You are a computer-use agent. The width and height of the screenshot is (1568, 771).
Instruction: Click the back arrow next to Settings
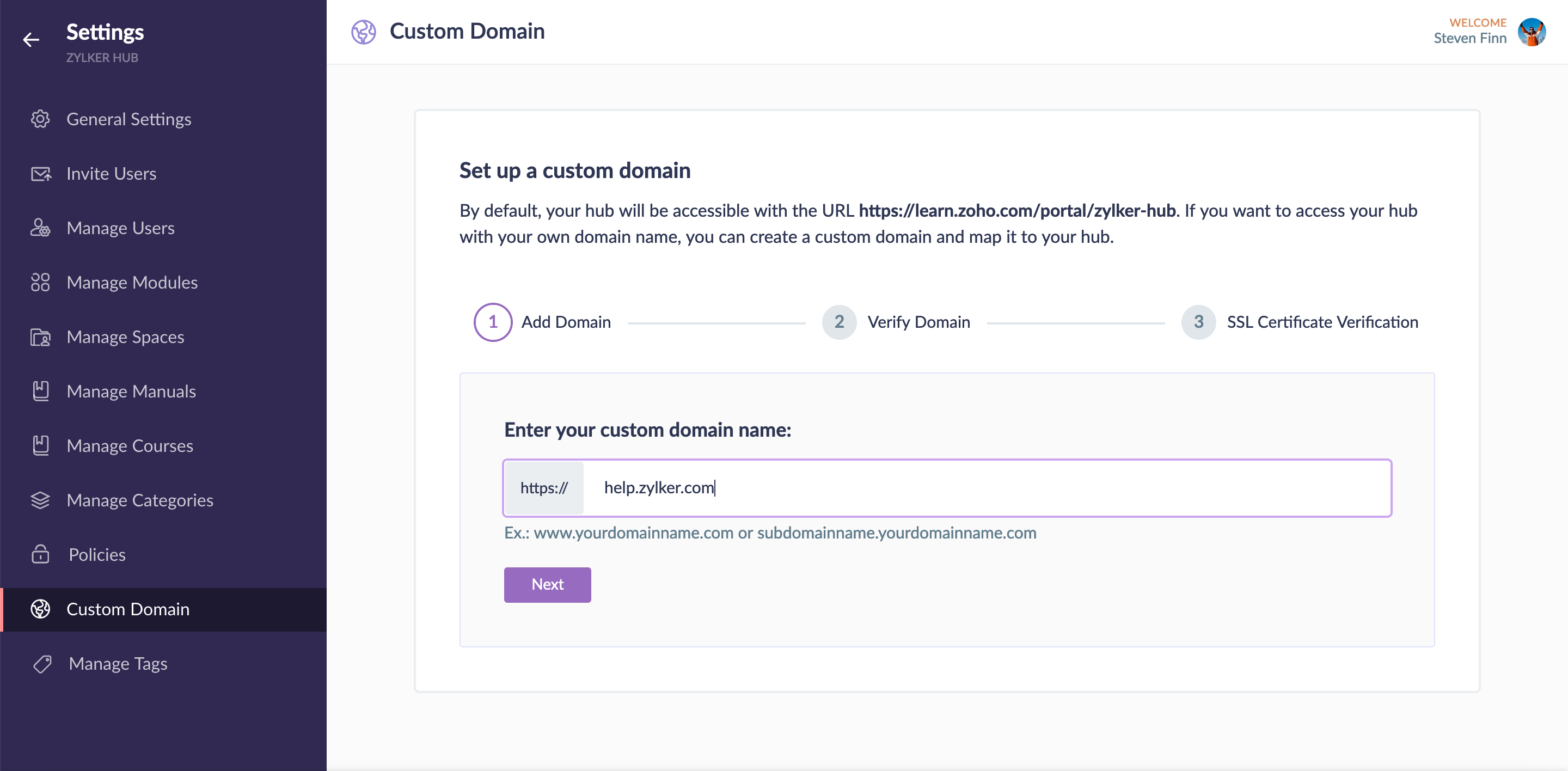coord(31,40)
